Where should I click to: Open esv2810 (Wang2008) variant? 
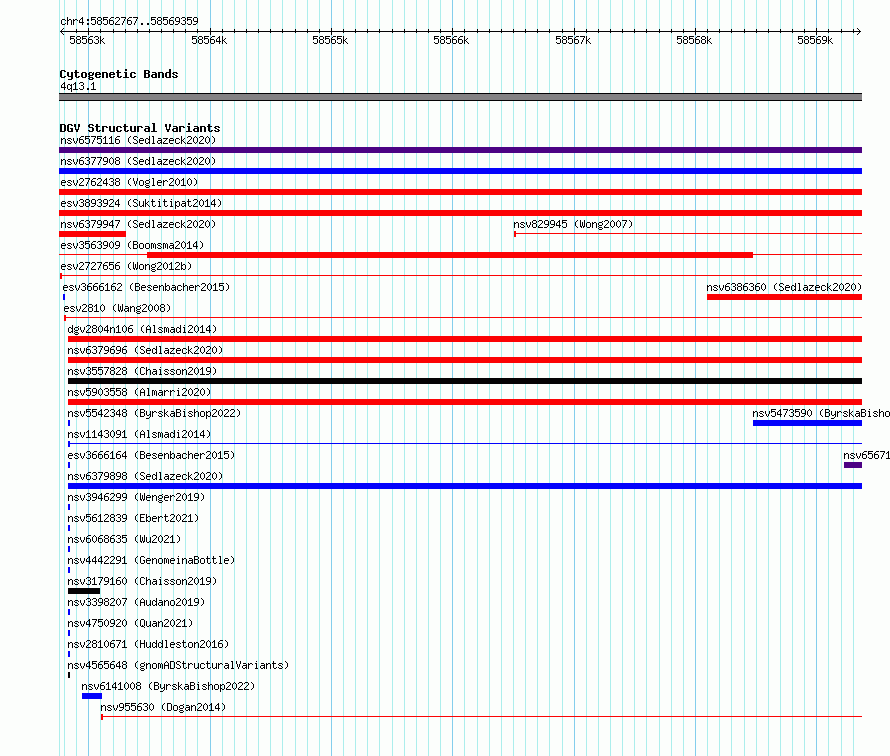coord(117,308)
